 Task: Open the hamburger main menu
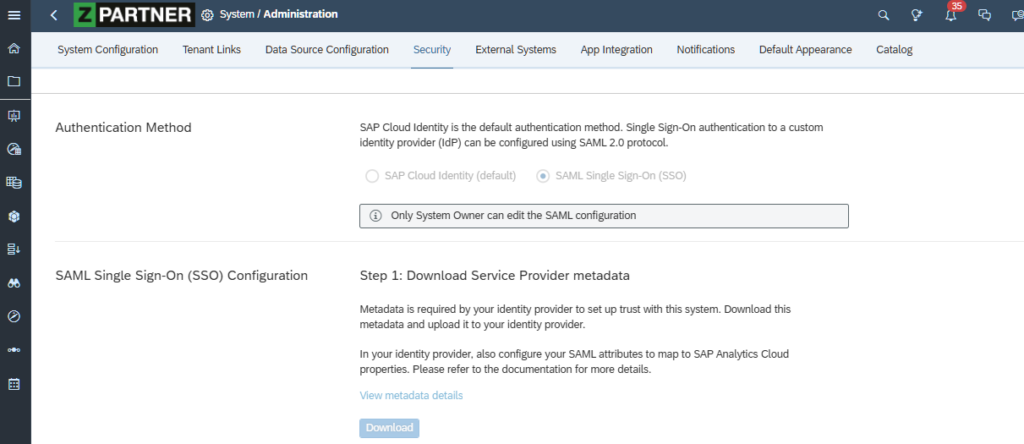pyautogui.click(x=14, y=15)
